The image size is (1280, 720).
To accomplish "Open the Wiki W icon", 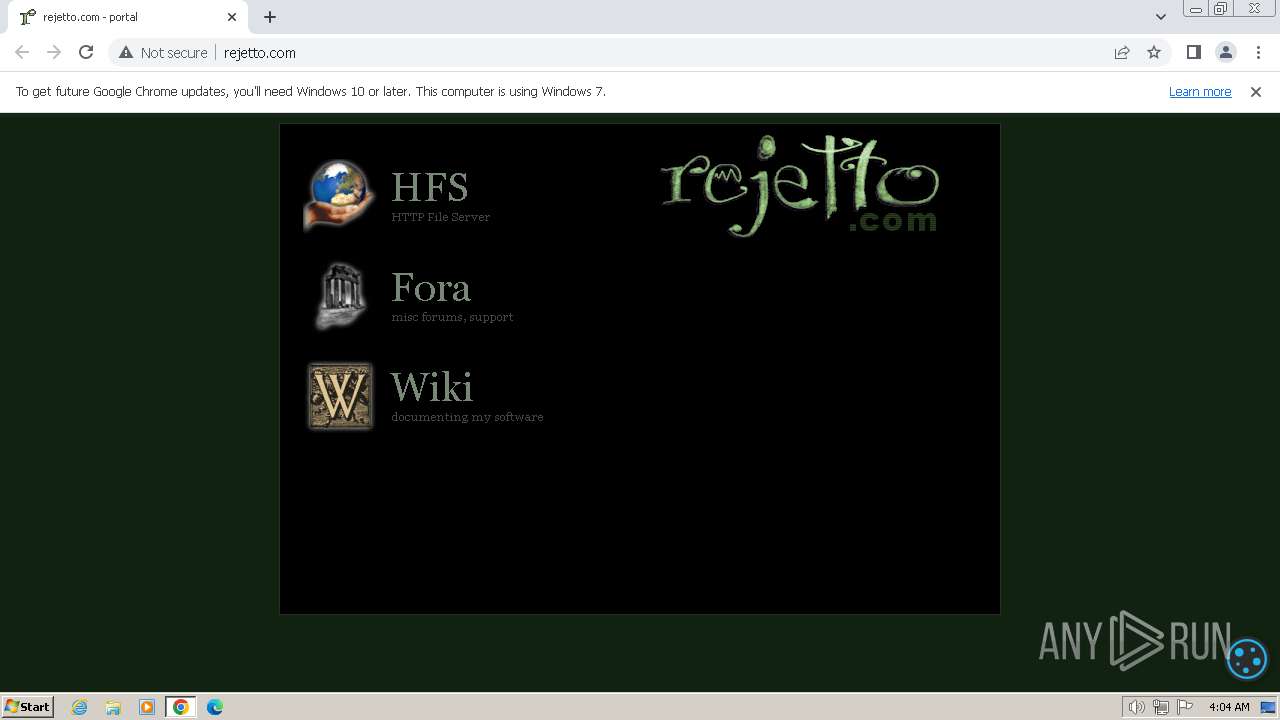I will [340, 396].
